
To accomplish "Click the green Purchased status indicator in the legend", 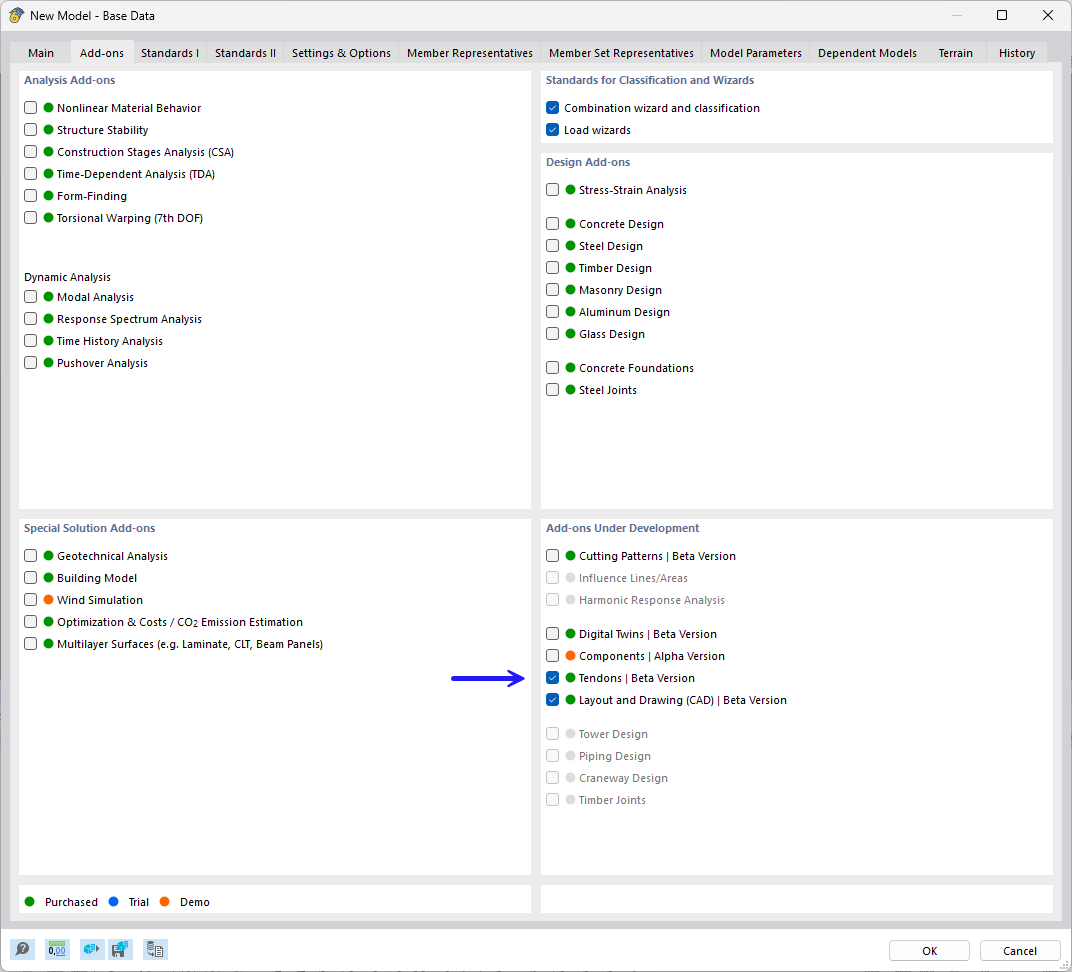I will 31,901.
